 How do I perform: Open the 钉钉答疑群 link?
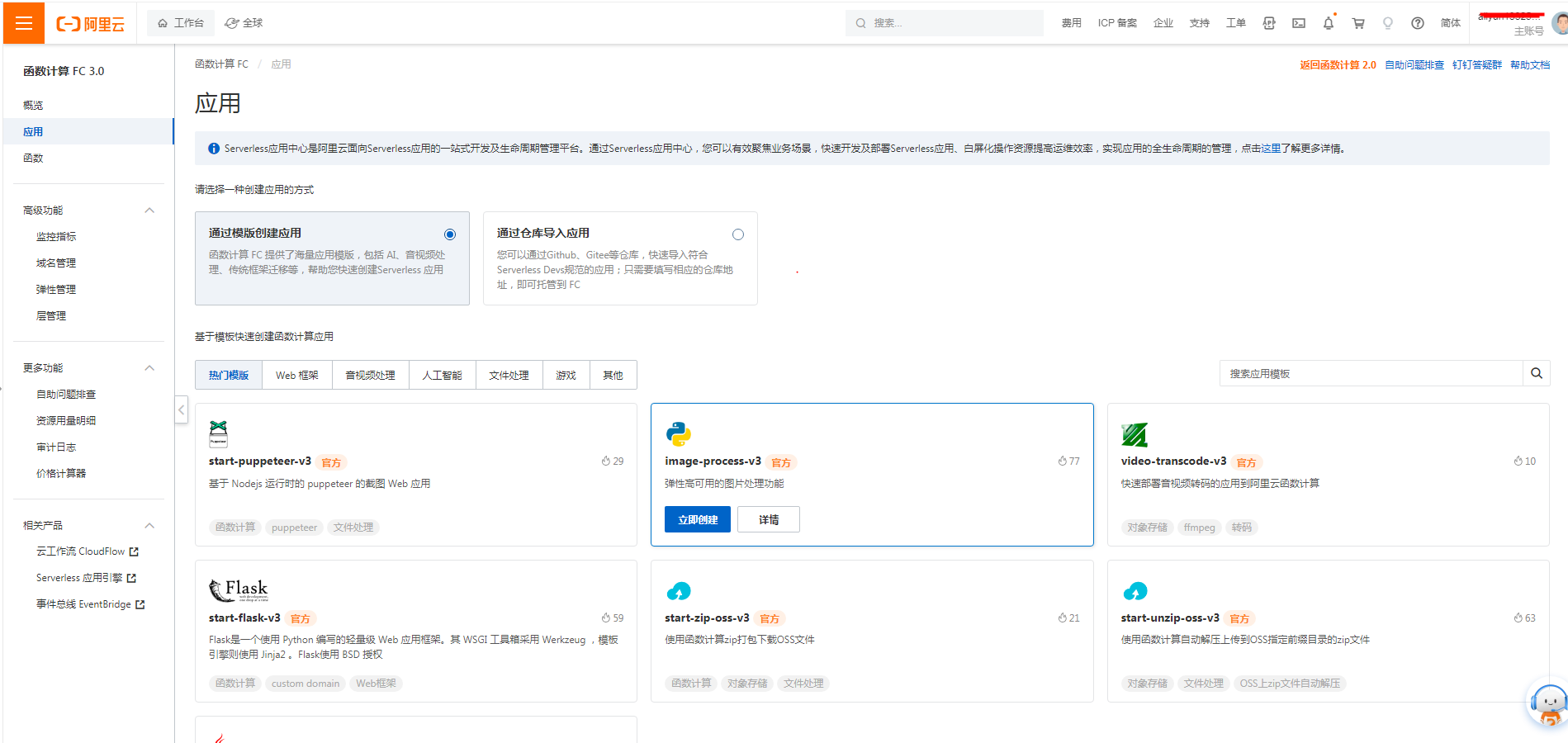coord(1477,65)
